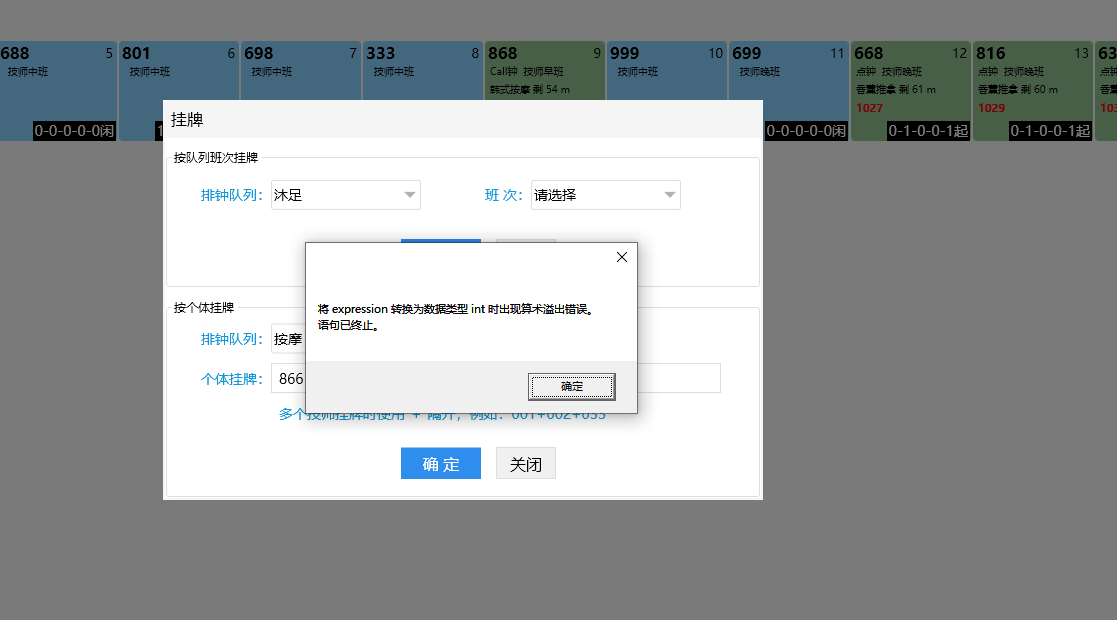The height and width of the screenshot is (620, 1117).
Task: Open the 排钟队列 dropdown showing 沐足
Action: pos(345,195)
